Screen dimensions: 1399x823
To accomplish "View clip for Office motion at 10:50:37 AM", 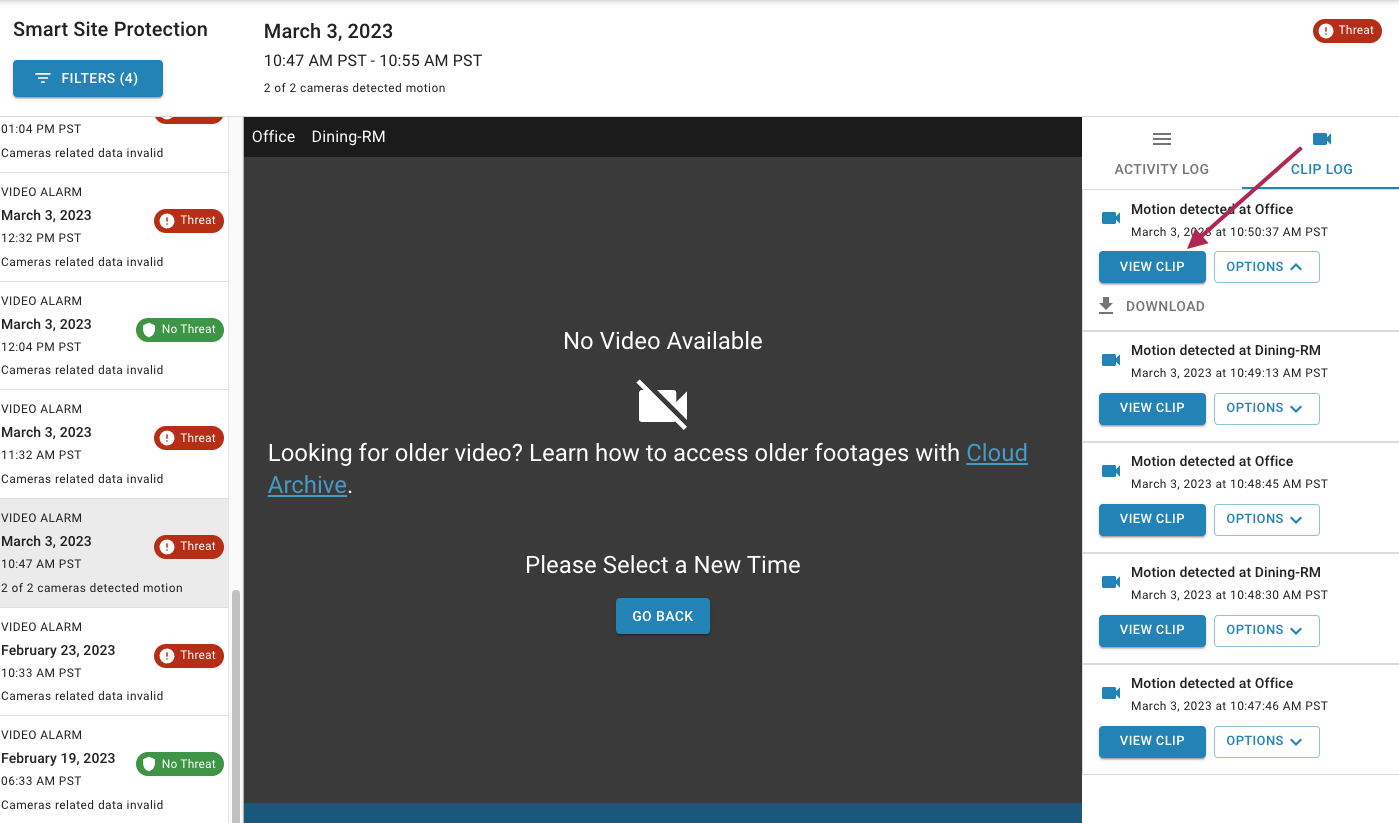I will click(x=1152, y=267).
